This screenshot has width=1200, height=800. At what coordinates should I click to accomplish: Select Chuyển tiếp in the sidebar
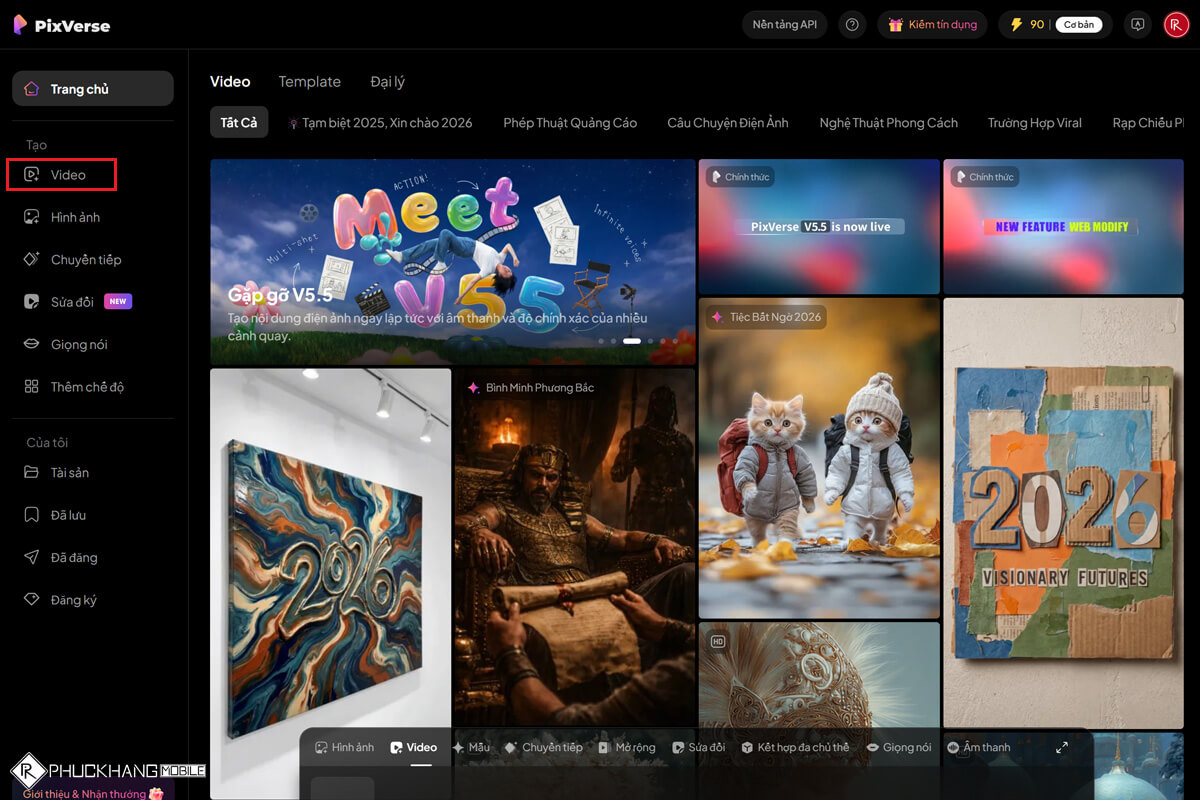(85, 260)
